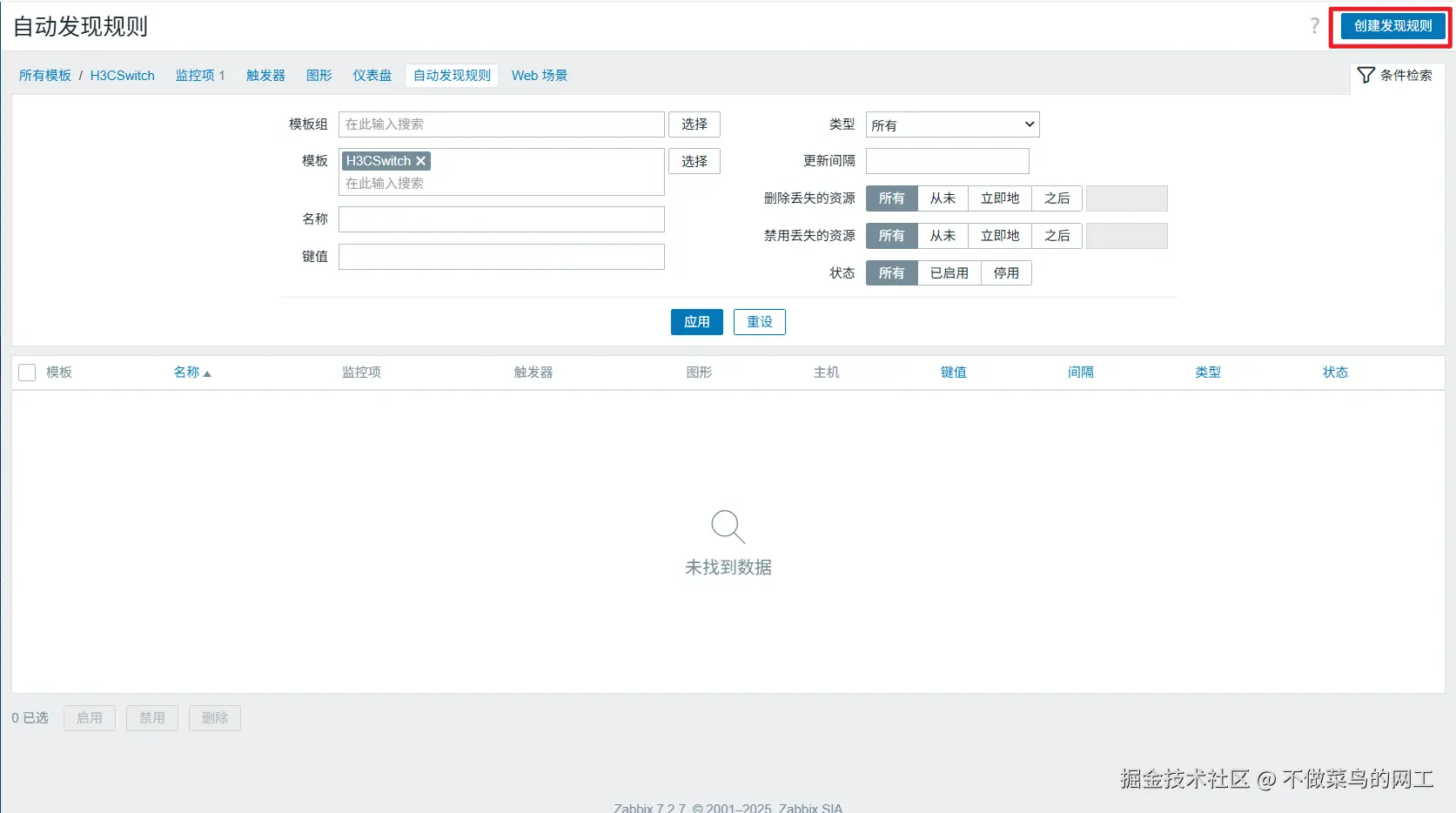Open the H3CSwitch breadcrumb link

click(123, 76)
